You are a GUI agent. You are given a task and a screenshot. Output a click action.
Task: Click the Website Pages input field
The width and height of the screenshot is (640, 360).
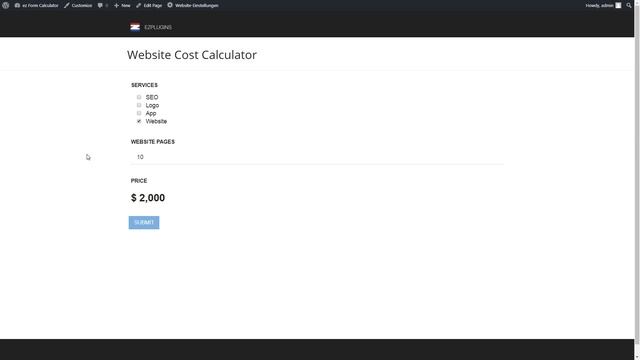[x=317, y=157]
